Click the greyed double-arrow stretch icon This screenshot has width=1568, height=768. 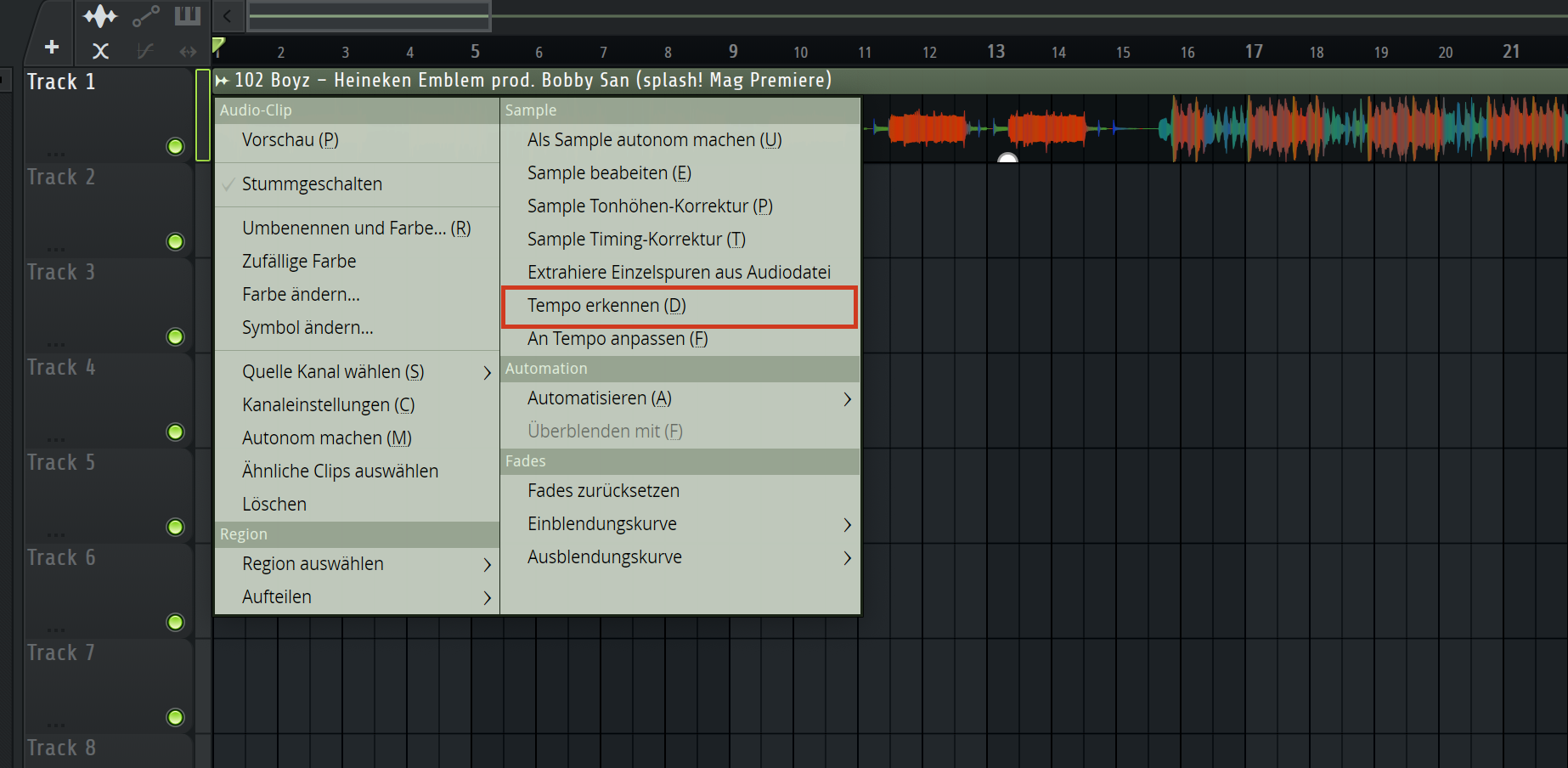point(188,52)
